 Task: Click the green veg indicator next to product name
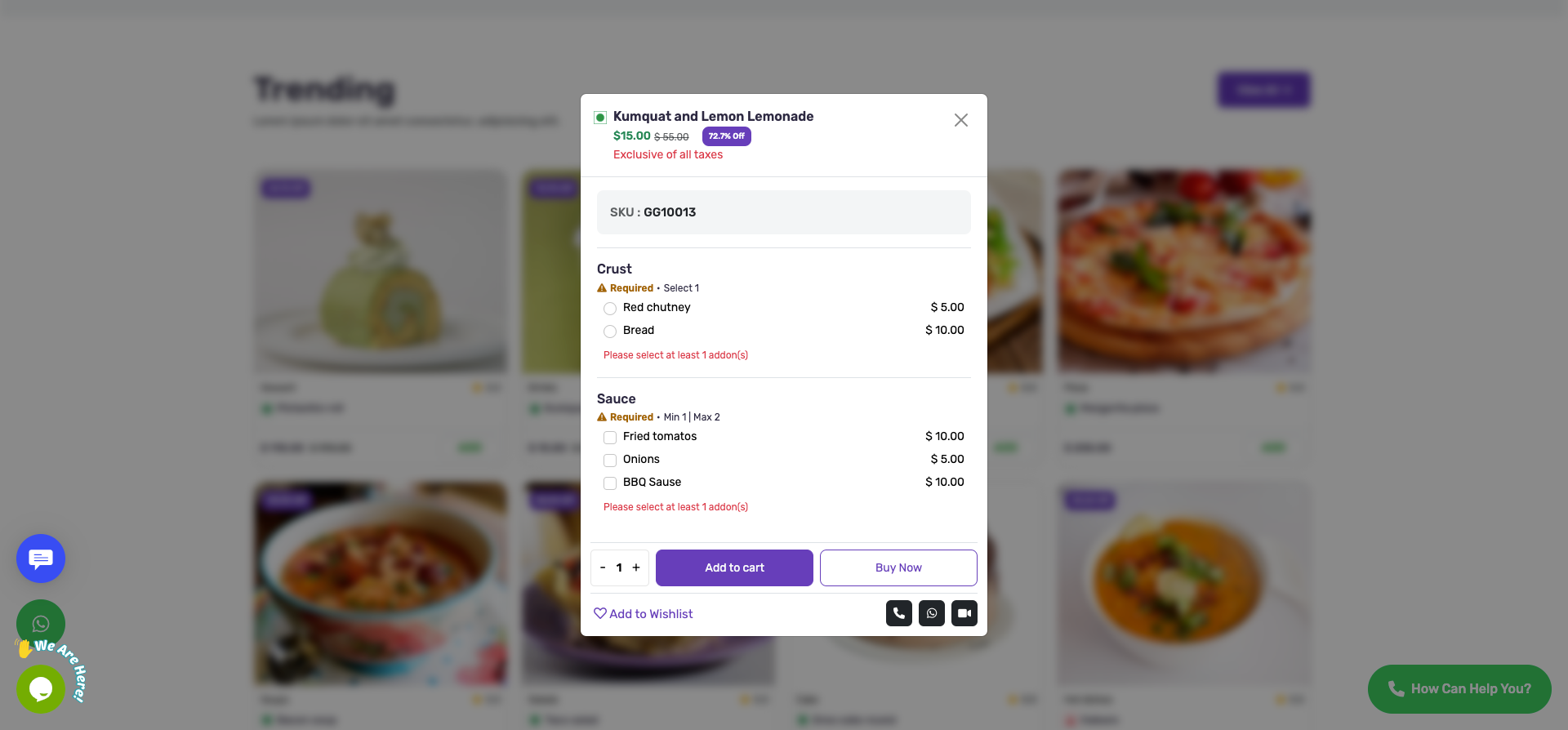[x=599, y=117]
